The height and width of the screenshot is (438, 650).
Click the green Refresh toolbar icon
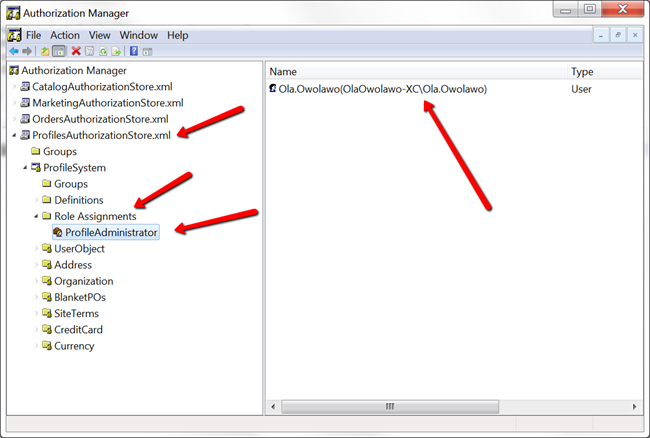pos(103,51)
